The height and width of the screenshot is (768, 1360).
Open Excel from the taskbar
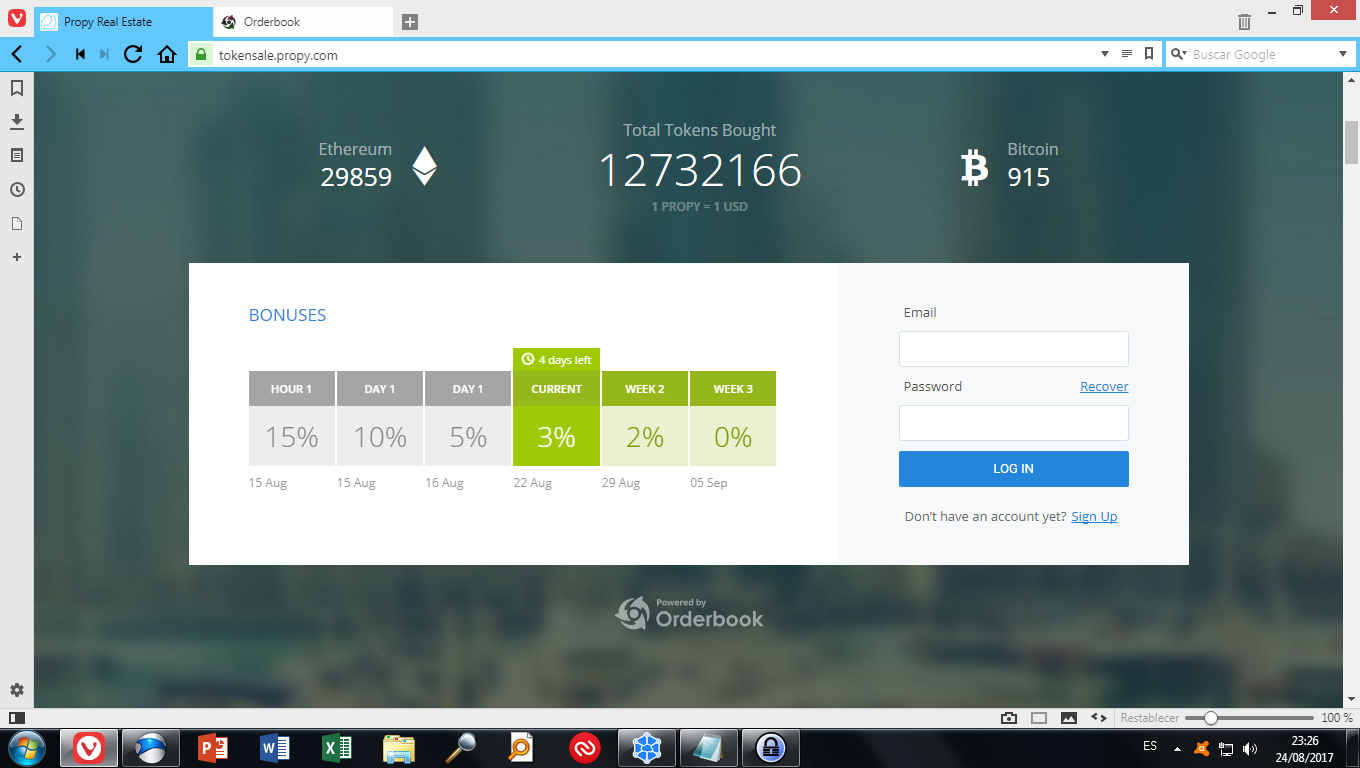point(336,748)
